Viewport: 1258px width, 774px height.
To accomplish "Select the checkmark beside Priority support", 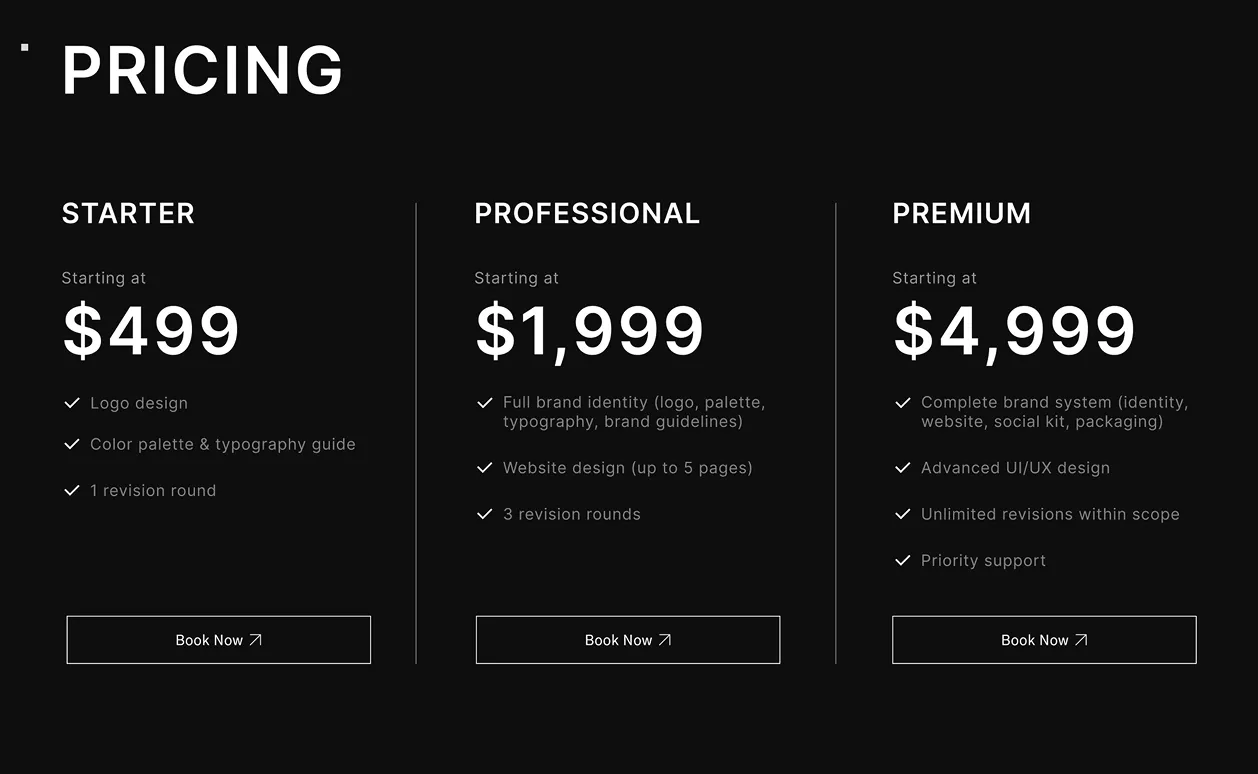I will tap(903, 561).
